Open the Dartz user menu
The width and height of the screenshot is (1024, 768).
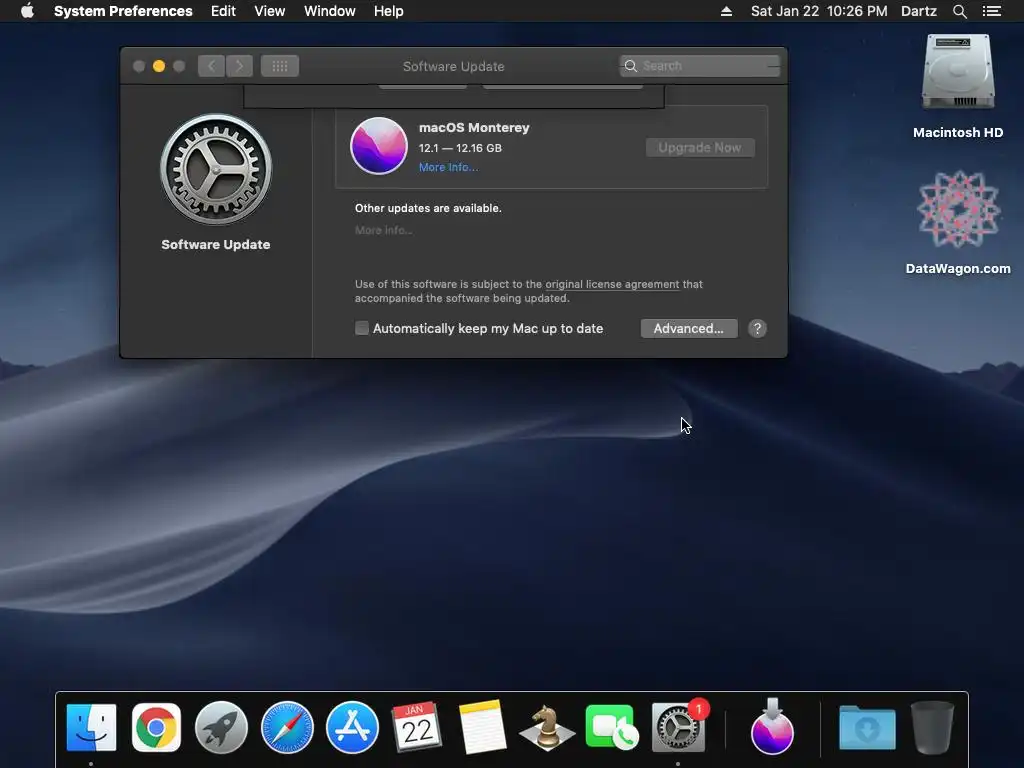pos(918,11)
